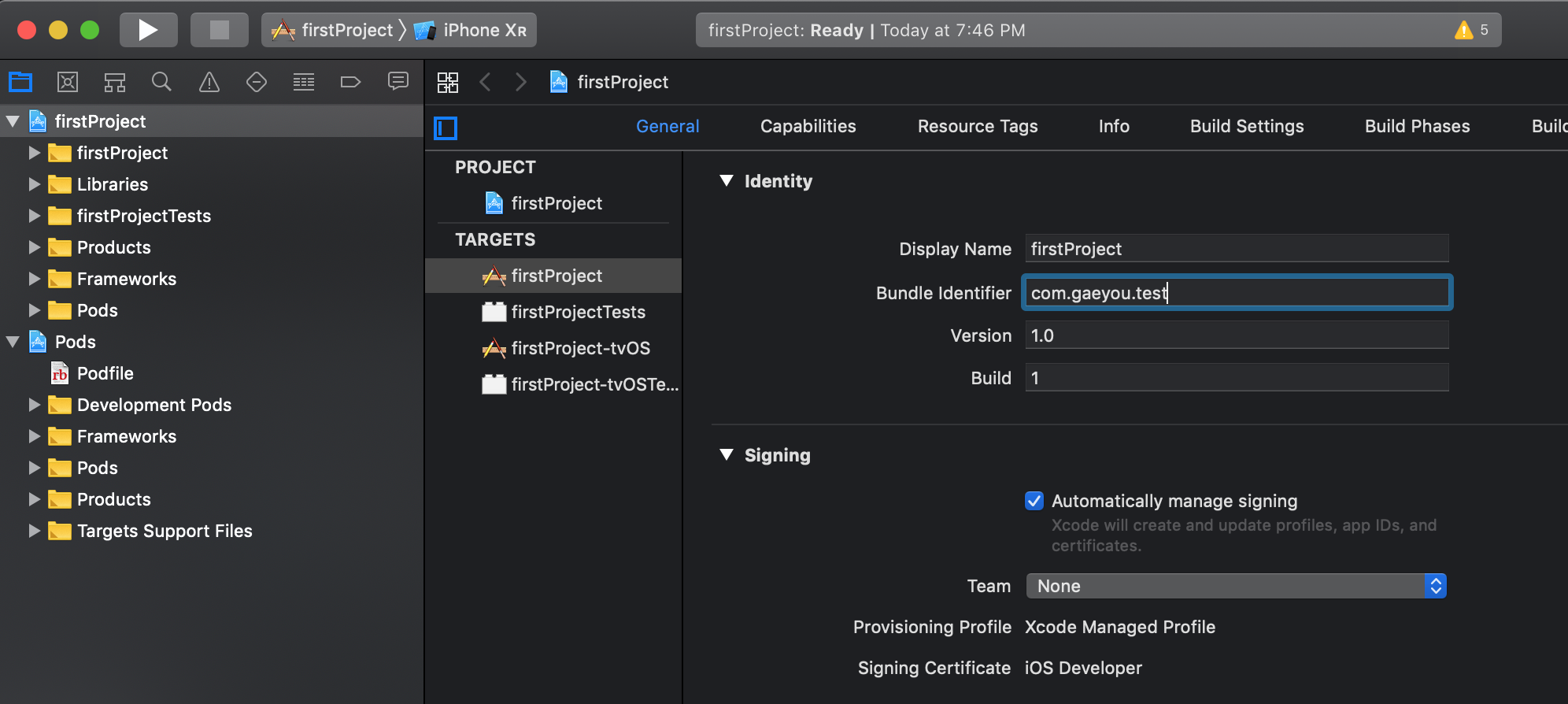Select firstProject scheme in toolbar

pyautogui.click(x=331, y=30)
